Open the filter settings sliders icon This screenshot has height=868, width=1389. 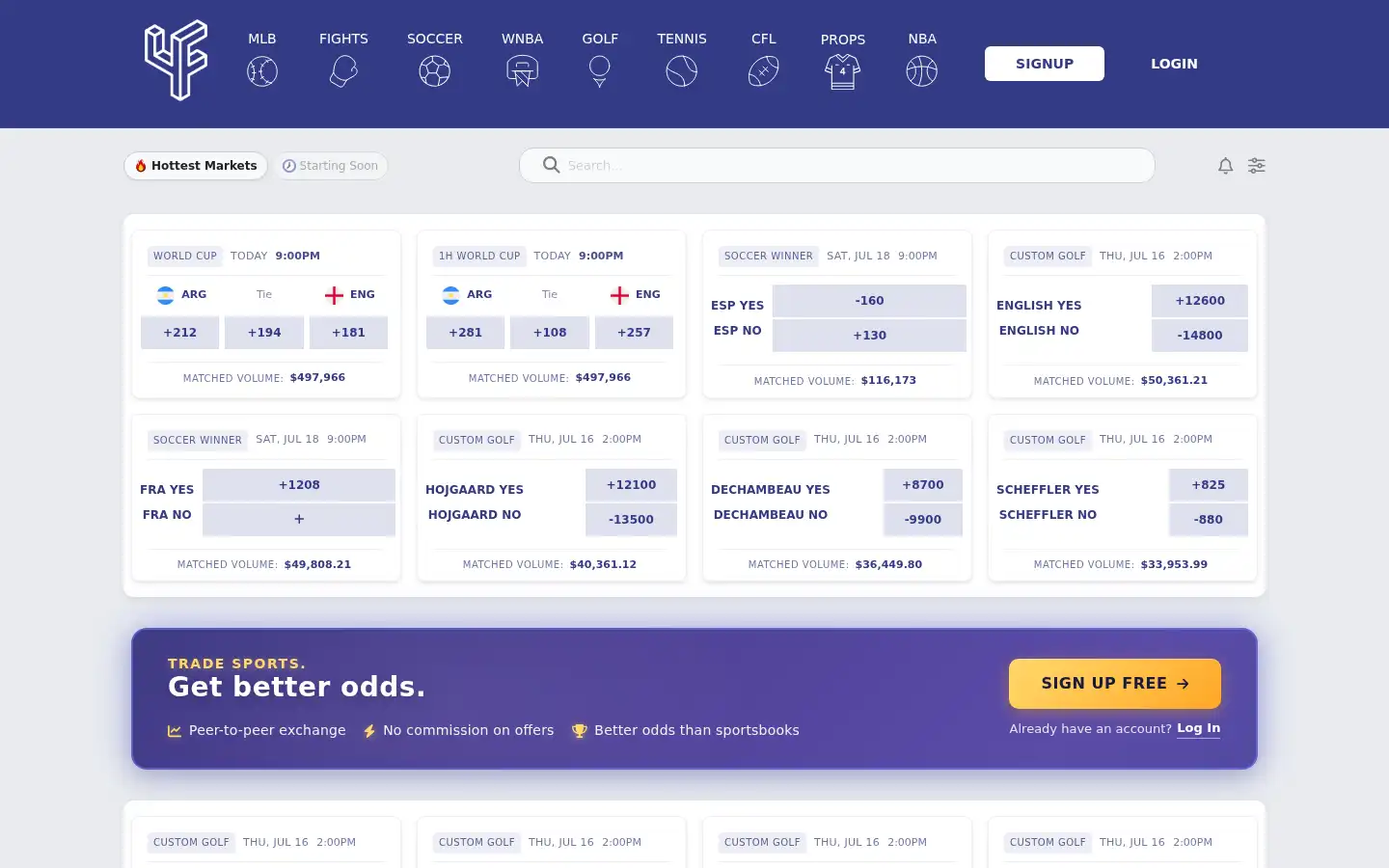coord(1257,166)
